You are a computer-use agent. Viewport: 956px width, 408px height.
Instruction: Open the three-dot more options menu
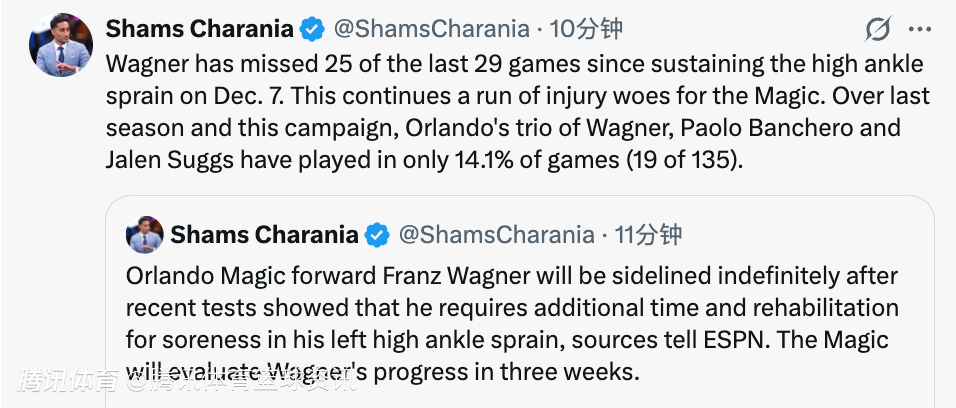point(920,29)
